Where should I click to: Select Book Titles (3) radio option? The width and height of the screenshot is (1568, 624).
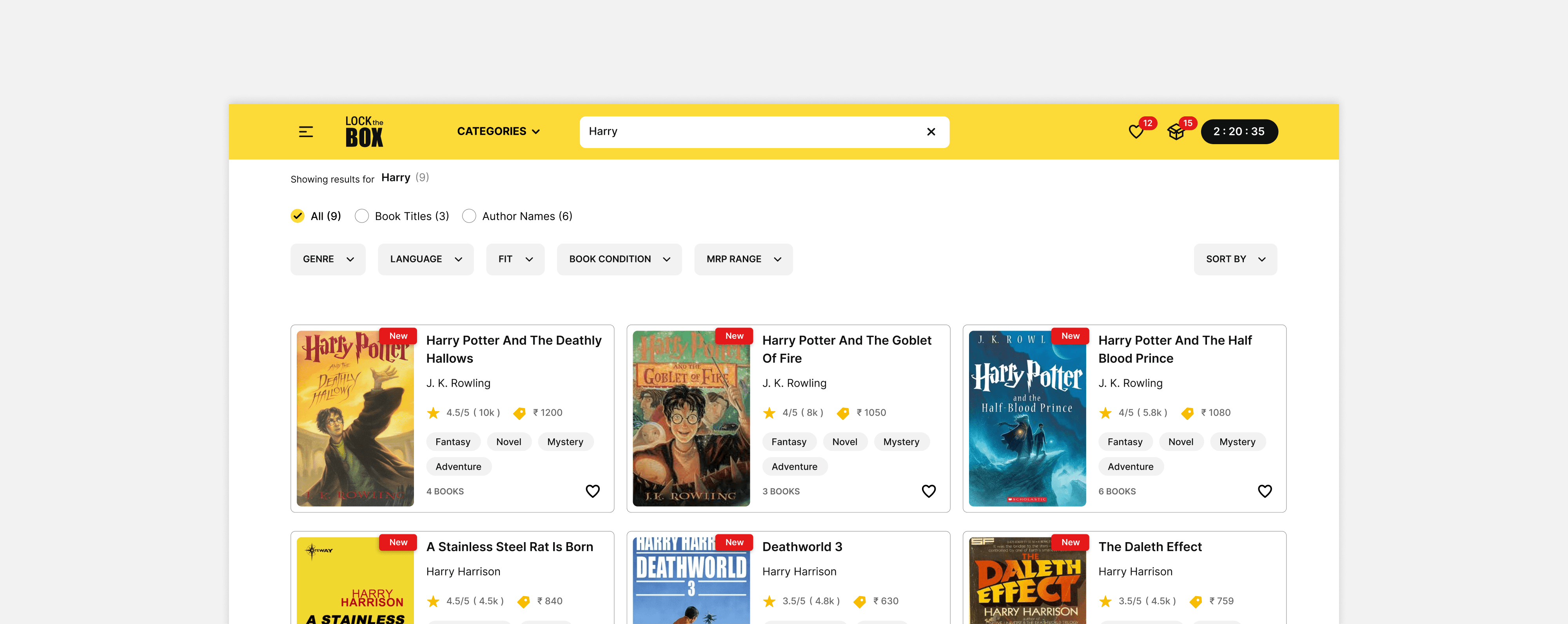[361, 216]
